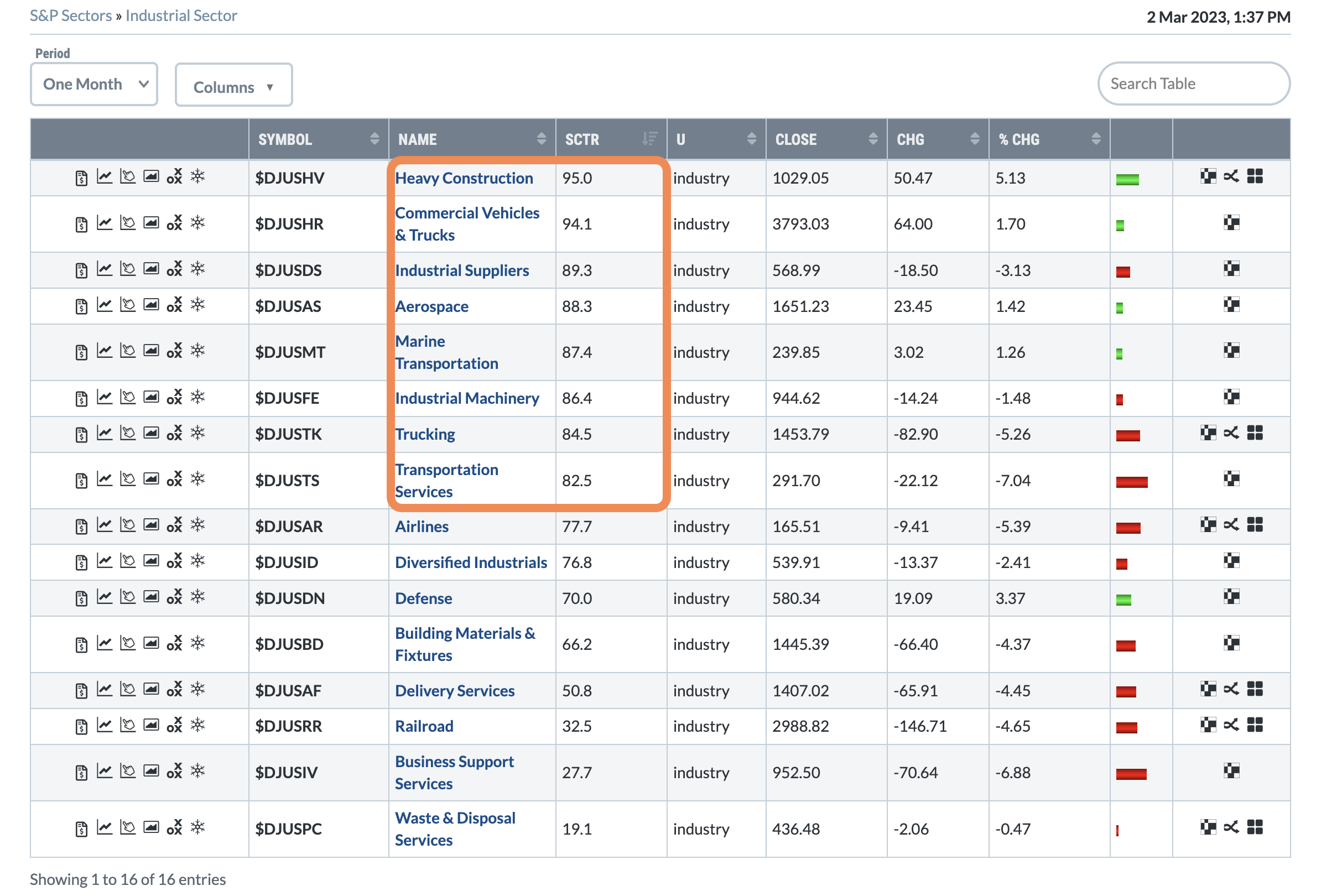
Task: Click CandleGlance grid icon in Delivery Services row
Action: [x=1255, y=689]
